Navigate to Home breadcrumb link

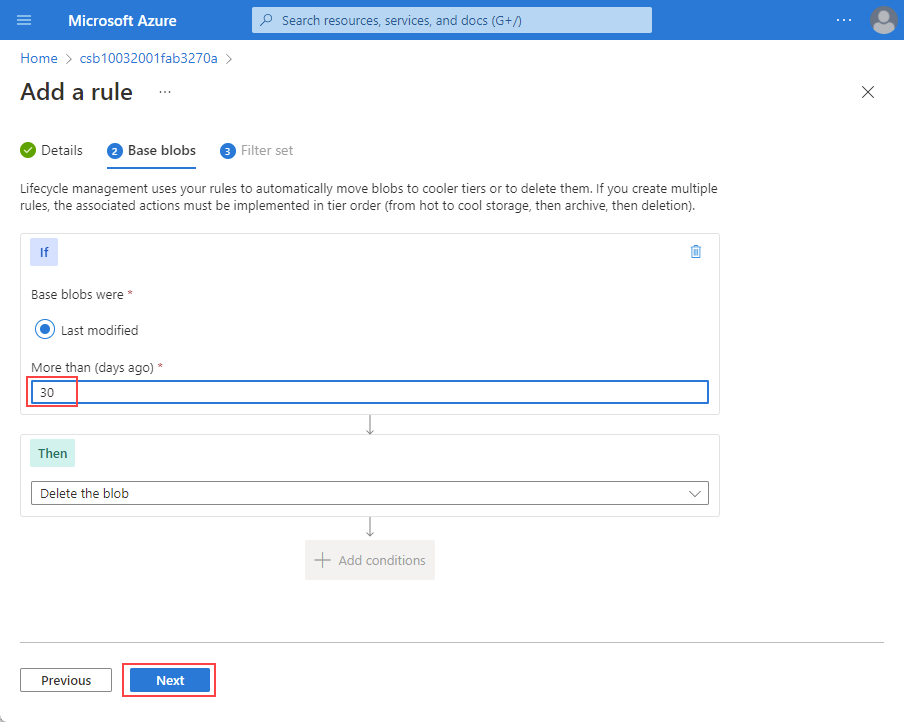point(39,58)
